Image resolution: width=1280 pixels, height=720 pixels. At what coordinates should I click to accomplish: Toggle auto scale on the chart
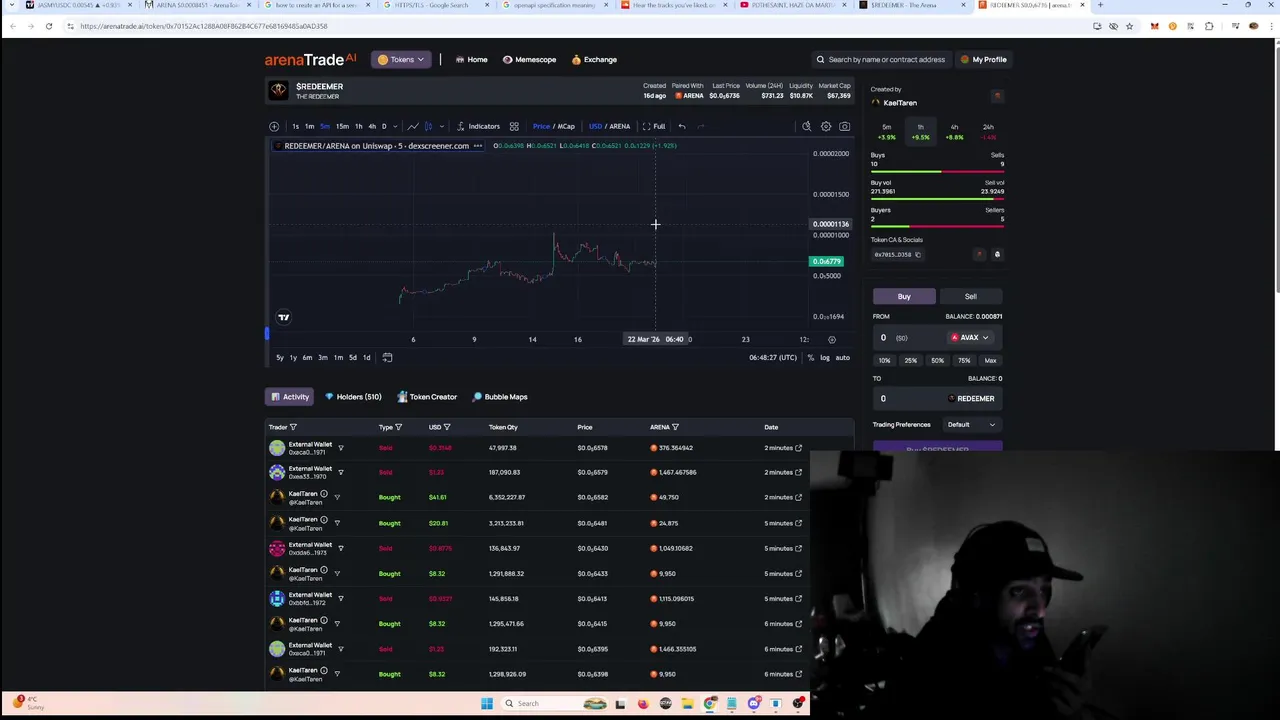coord(842,357)
